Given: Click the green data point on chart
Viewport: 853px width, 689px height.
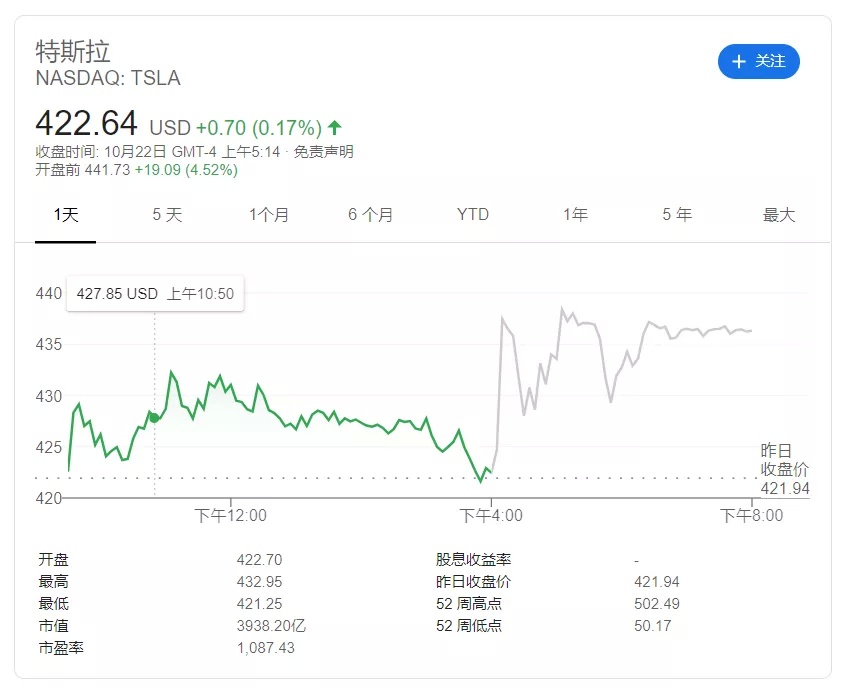Looking at the screenshot, I should point(154,418).
